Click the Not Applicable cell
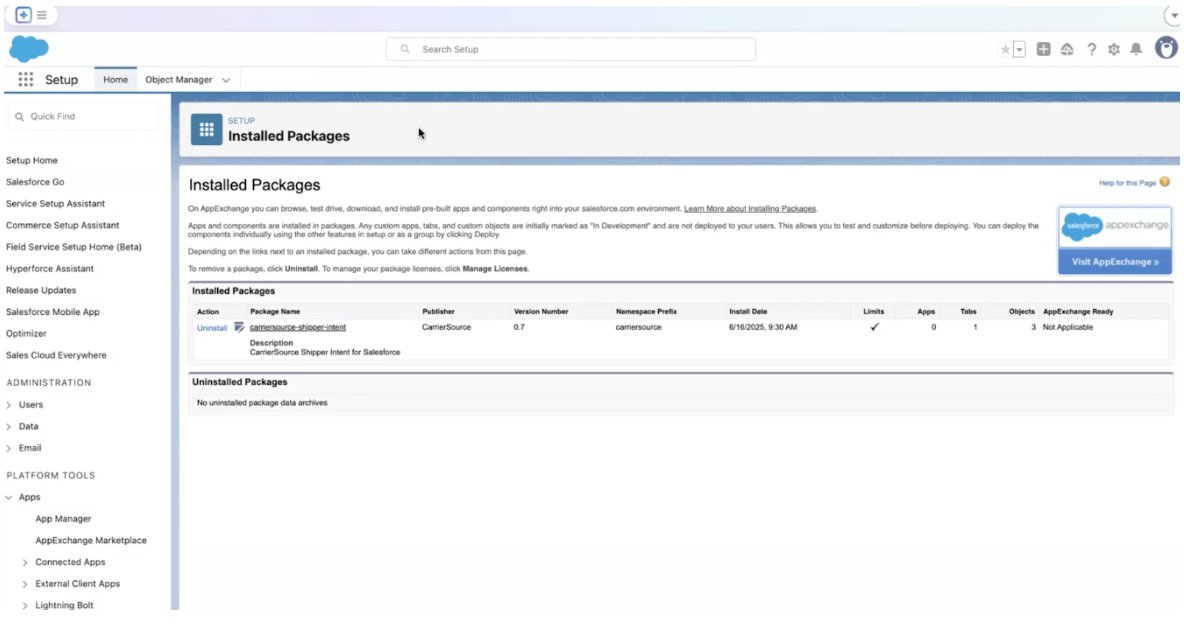The width and height of the screenshot is (1184, 628). click(1068, 328)
